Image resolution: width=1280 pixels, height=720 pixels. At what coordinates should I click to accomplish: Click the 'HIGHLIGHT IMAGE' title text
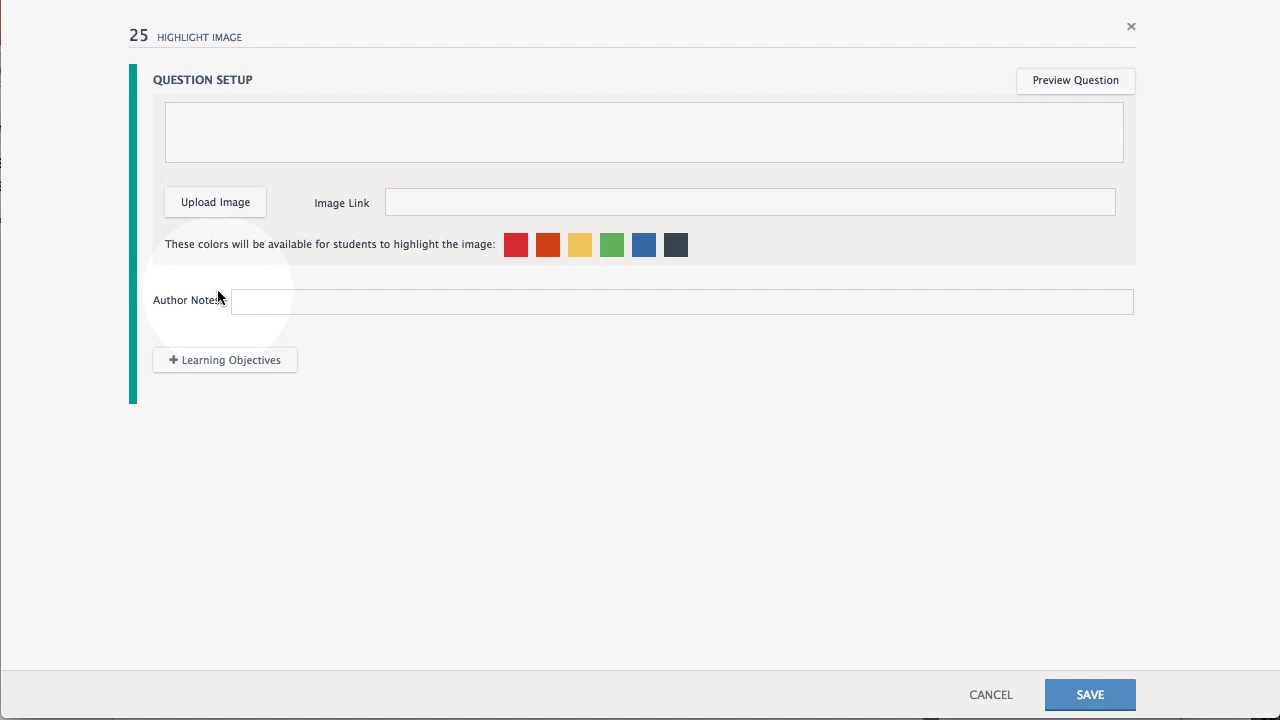pos(199,37)
